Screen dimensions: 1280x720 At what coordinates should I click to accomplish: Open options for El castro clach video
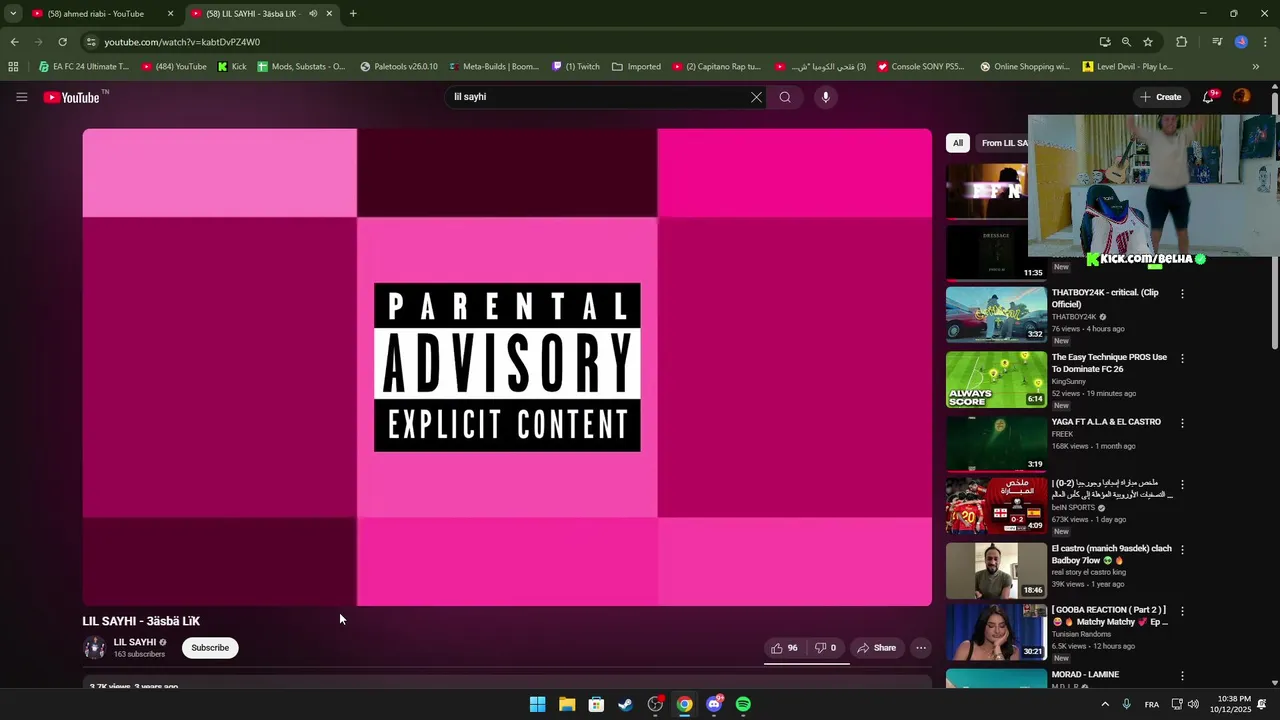1182,550
